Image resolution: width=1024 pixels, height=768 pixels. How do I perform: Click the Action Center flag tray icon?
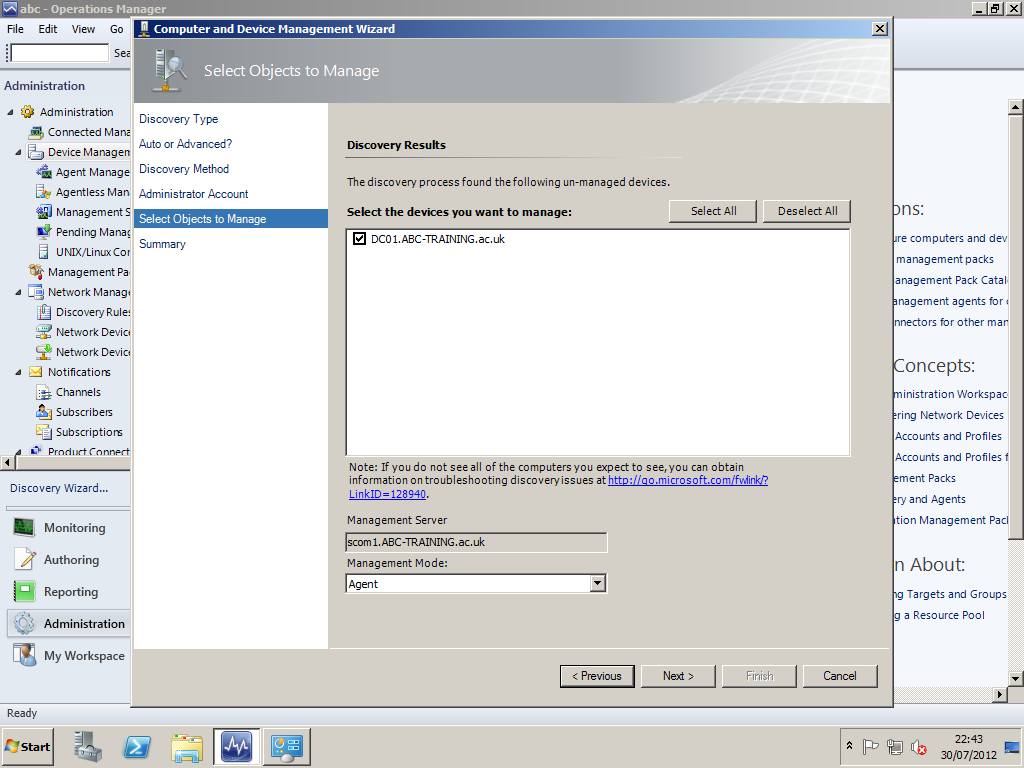pyautogui.click(x=870, y=746)
